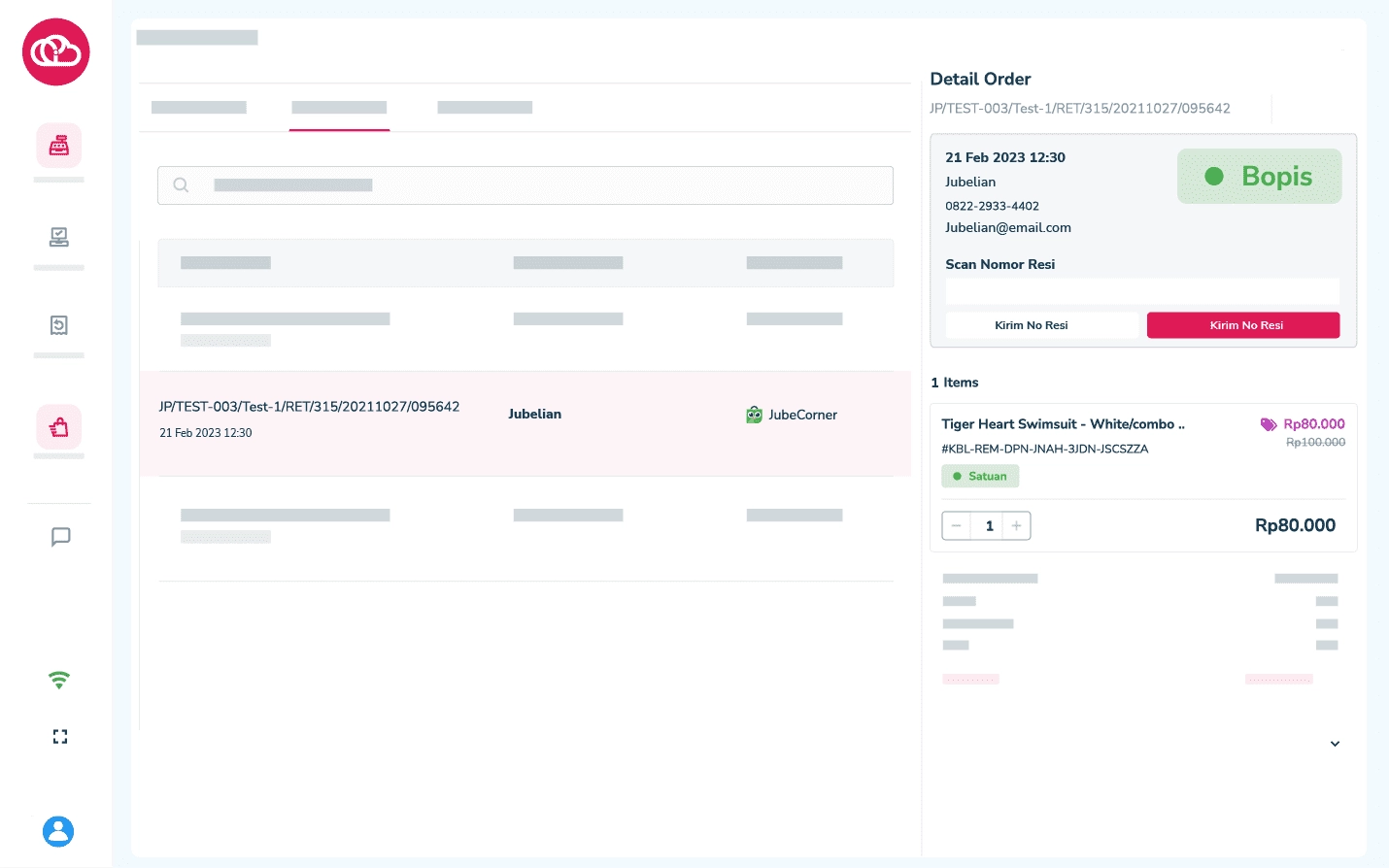Switch to the first placeholder tab

click(x=199, y=108)
